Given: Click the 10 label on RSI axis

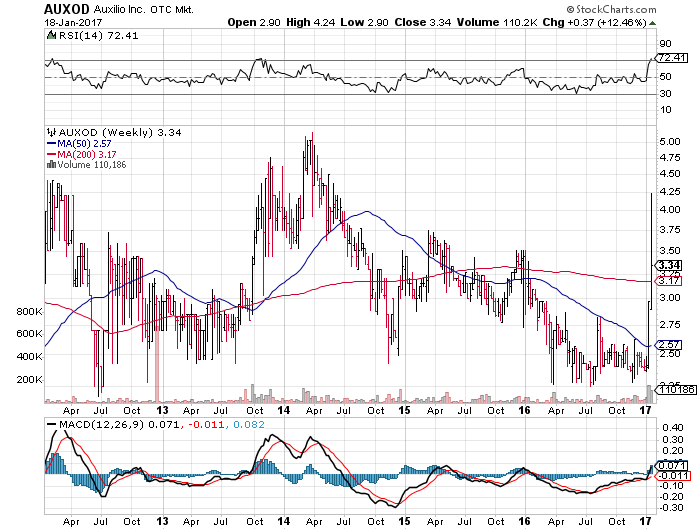Looking at the screenshot, I should click(665, 110).
